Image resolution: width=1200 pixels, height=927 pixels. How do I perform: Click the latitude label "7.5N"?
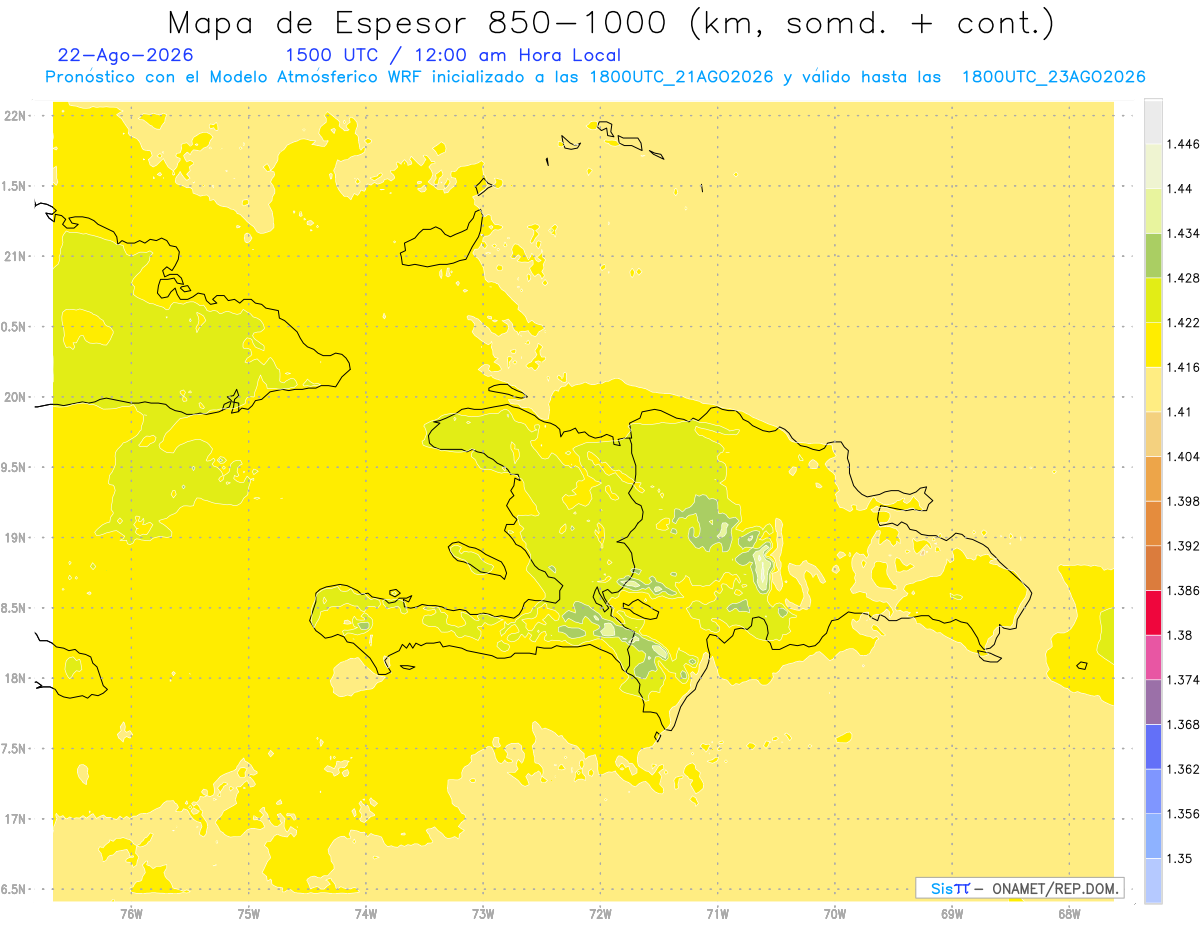[x=14, y=749]
